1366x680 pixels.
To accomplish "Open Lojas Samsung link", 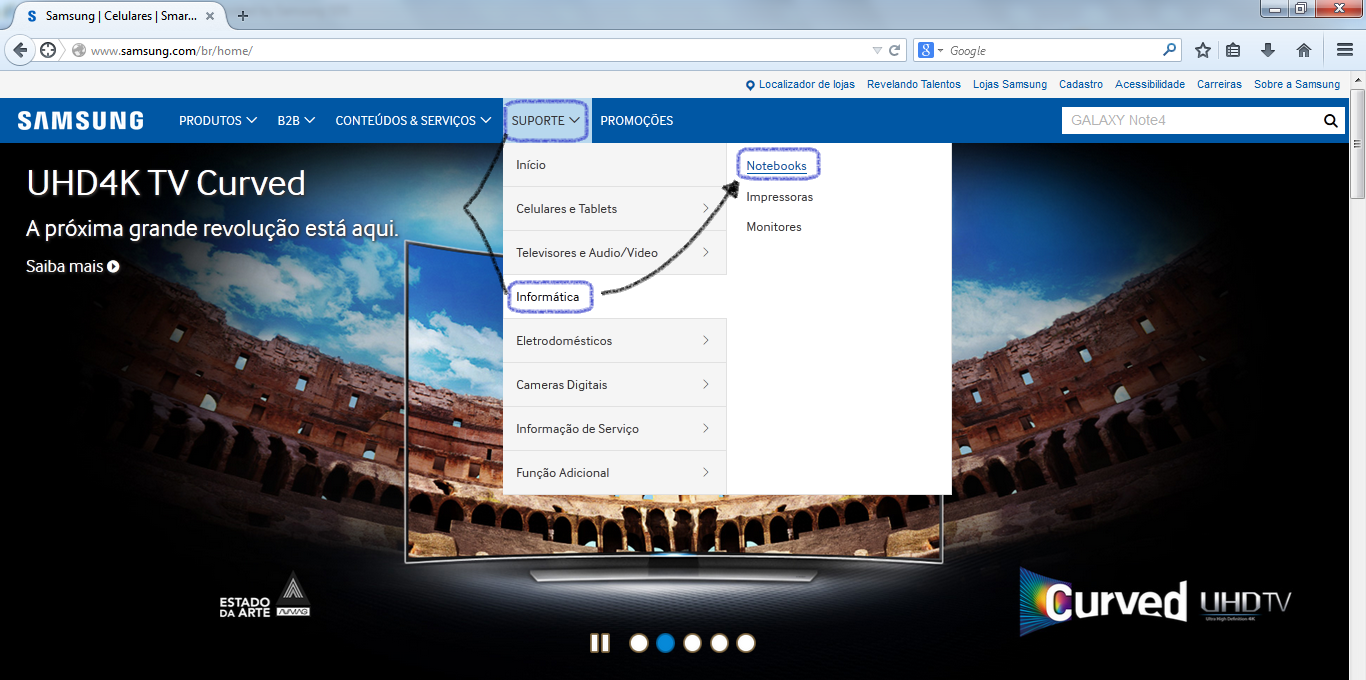I will pos(1010,84).
